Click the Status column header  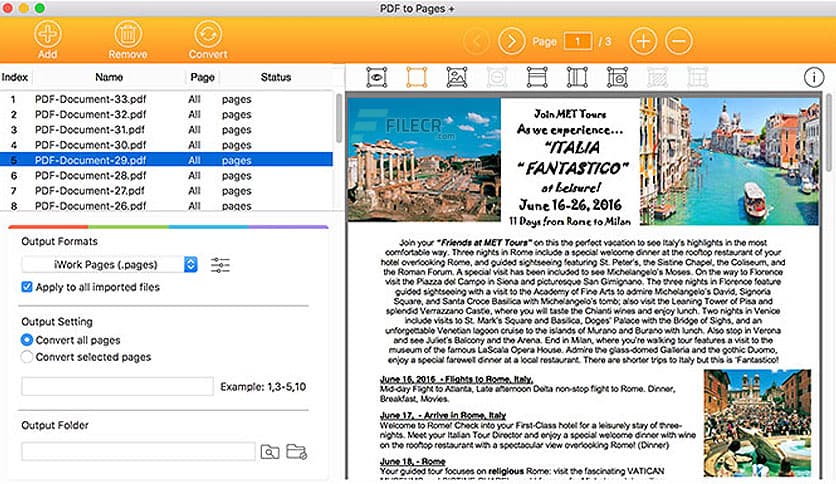[276, 77]
